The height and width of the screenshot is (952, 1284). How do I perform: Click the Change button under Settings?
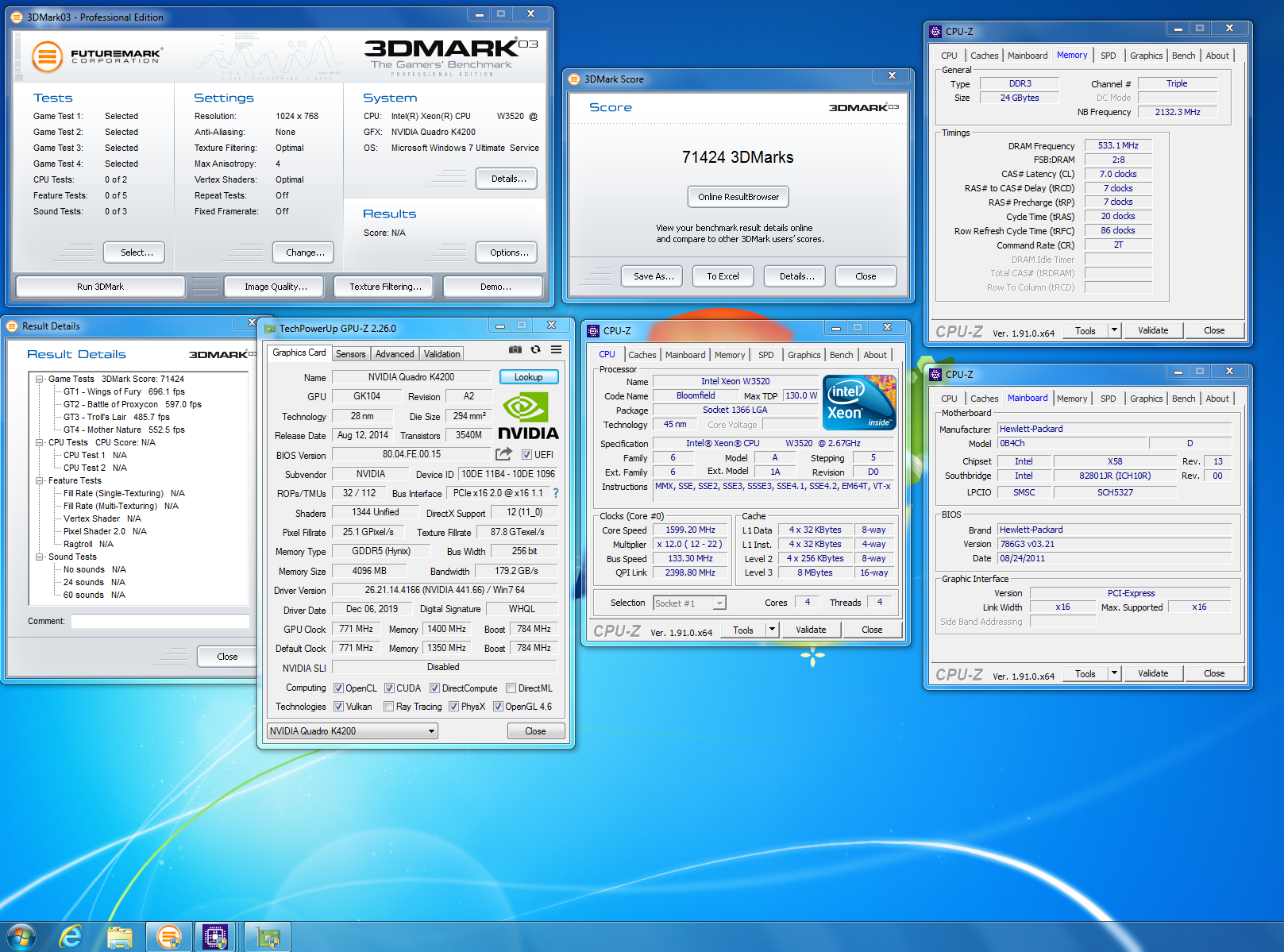pos(305,252)
